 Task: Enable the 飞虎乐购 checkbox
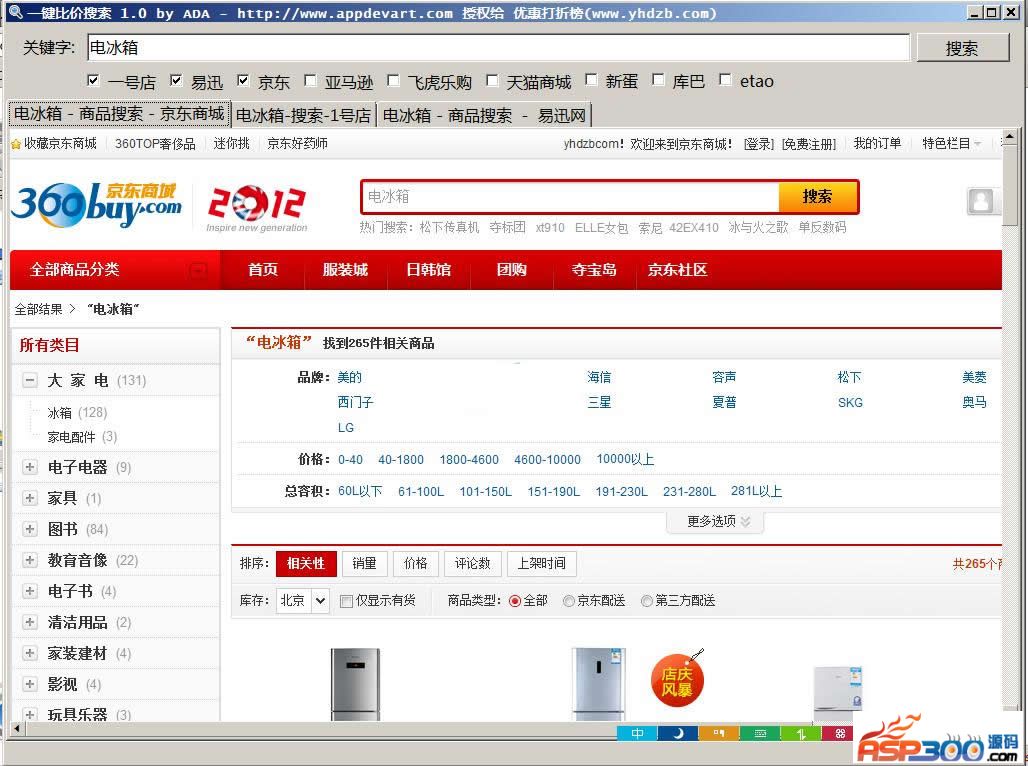pos(393,81)
